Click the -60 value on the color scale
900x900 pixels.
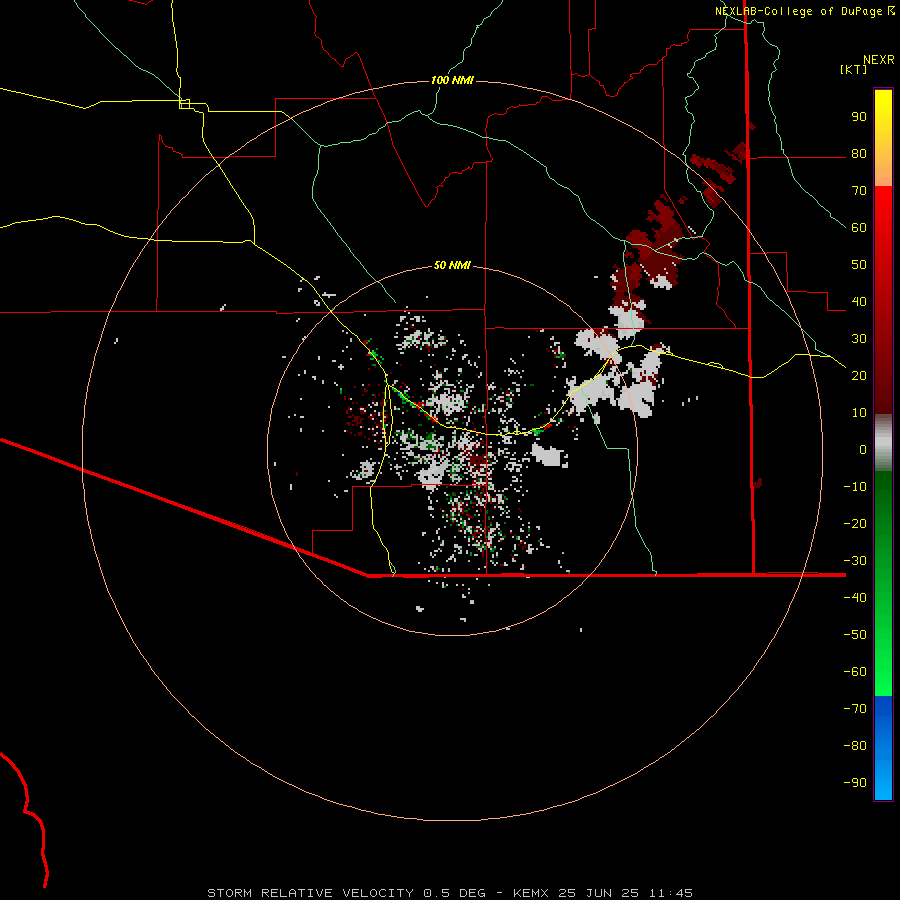(855, 672)
